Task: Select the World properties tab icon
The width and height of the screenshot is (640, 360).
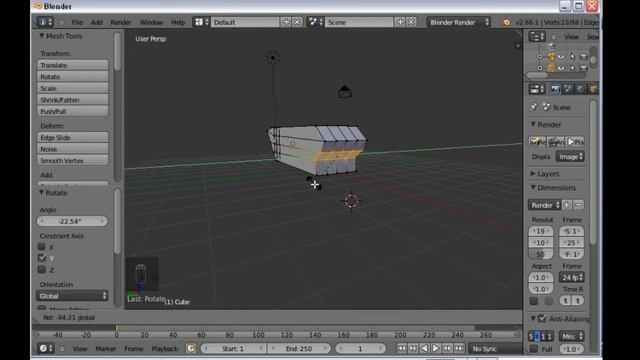Action: [580, 89]
